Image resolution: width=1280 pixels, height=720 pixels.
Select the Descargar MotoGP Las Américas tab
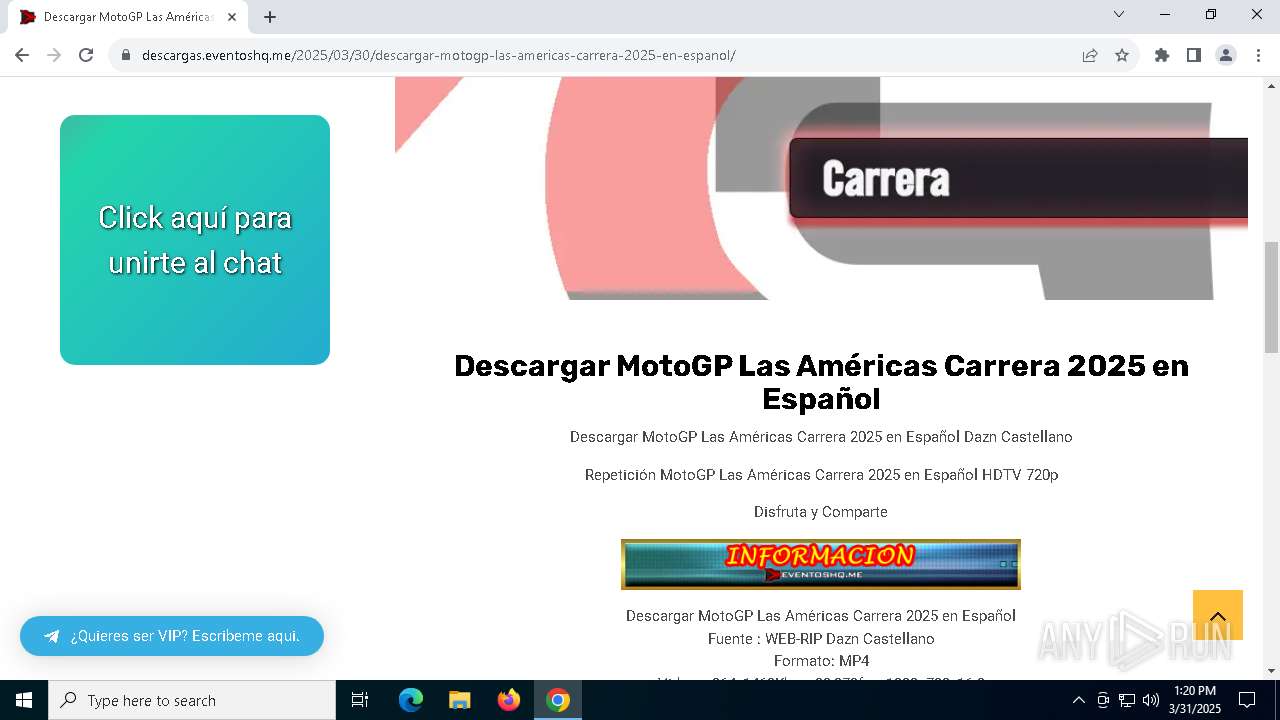(x=128, y=17)
